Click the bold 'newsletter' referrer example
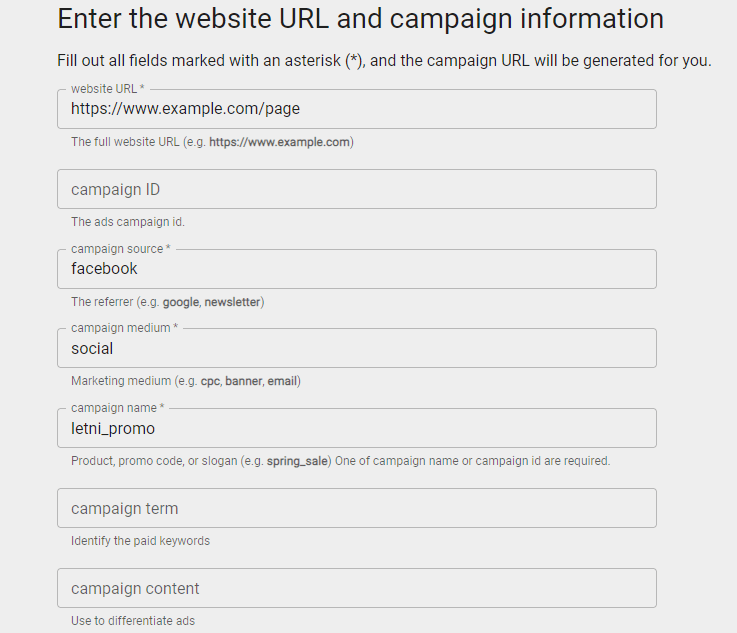The height and width of the screenshot is (633, 737). tap(232, 302)
